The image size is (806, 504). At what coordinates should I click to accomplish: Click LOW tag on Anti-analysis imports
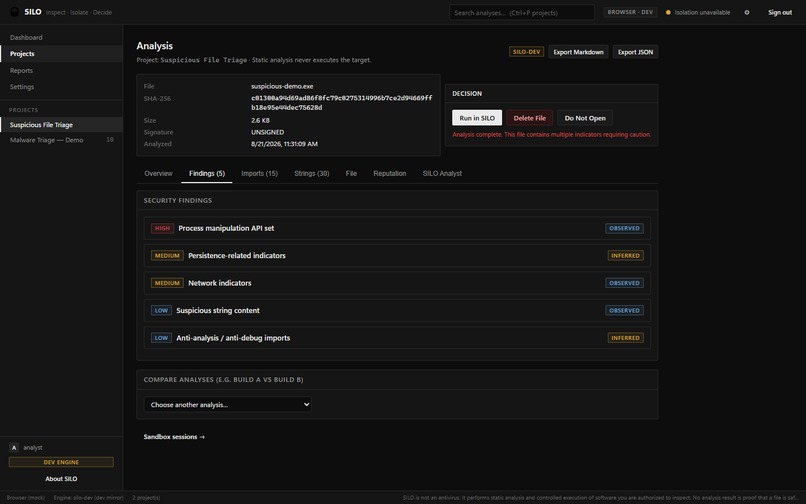[161, 338]
